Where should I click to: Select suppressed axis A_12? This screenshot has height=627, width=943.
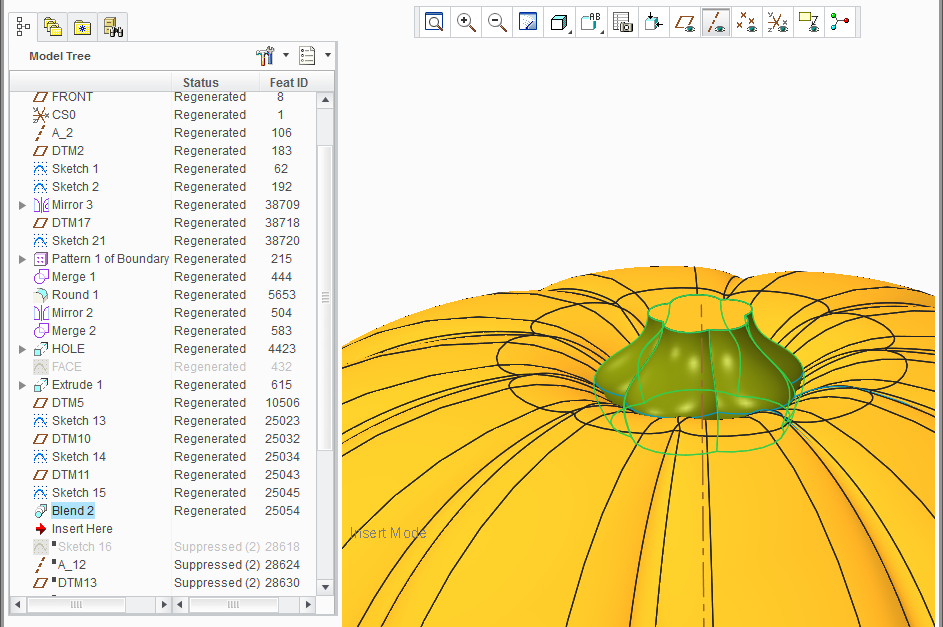(x=72, y=566)
